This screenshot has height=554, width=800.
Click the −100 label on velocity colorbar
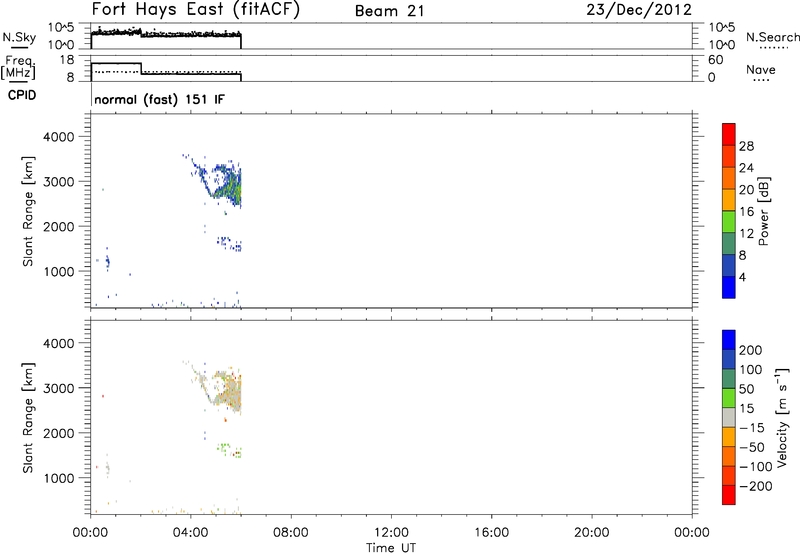[x=755, y=467]
